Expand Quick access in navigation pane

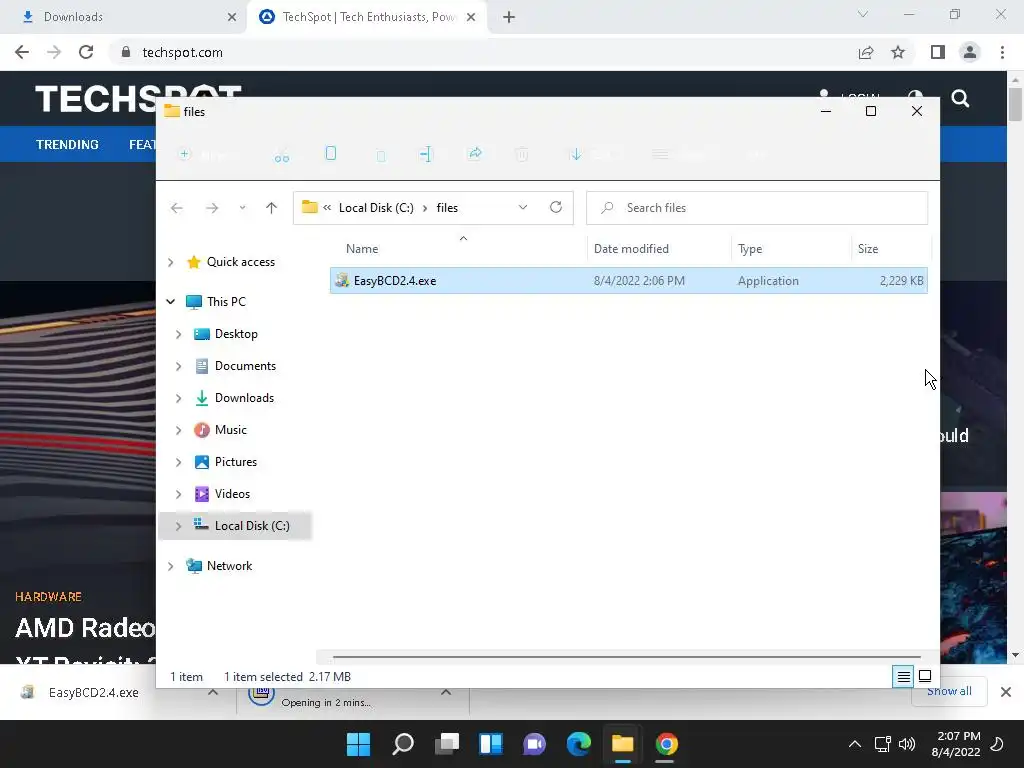click(x=170, y=263)
